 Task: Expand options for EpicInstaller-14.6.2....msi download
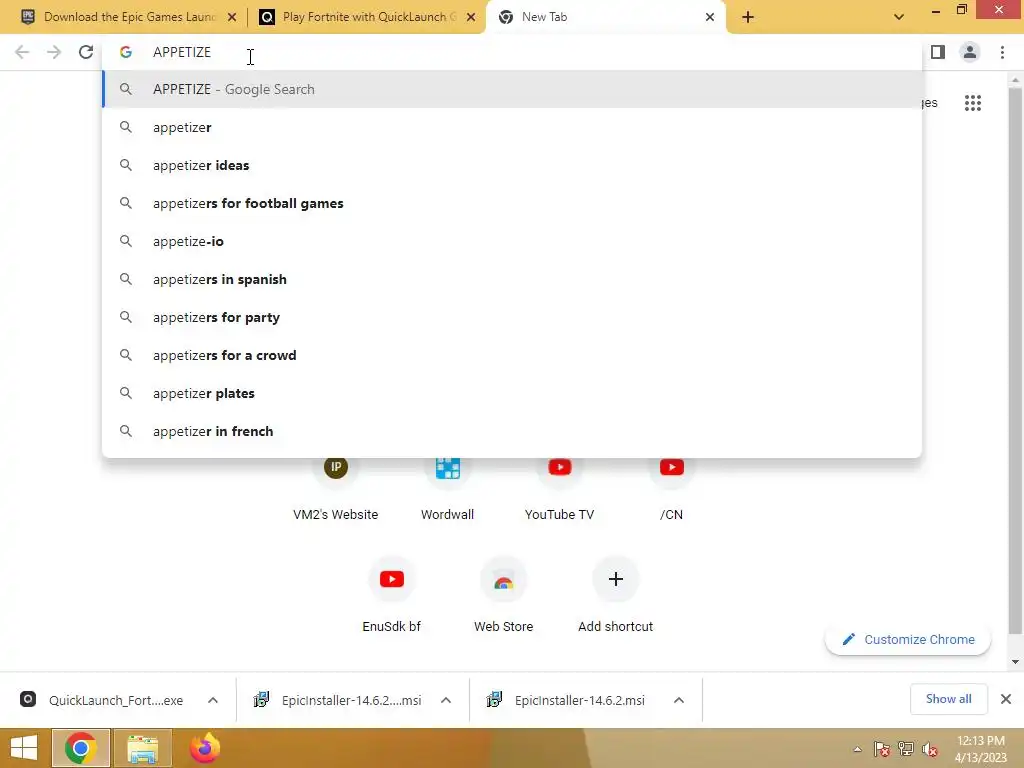[x=446, y=700]
